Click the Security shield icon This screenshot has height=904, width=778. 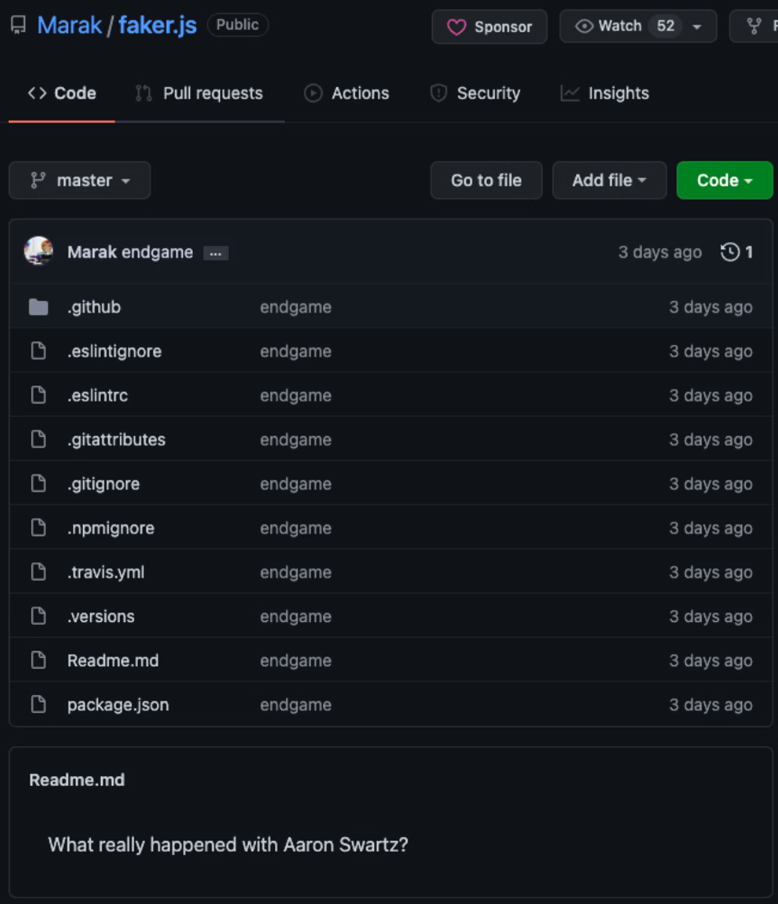tap(438, 93)
